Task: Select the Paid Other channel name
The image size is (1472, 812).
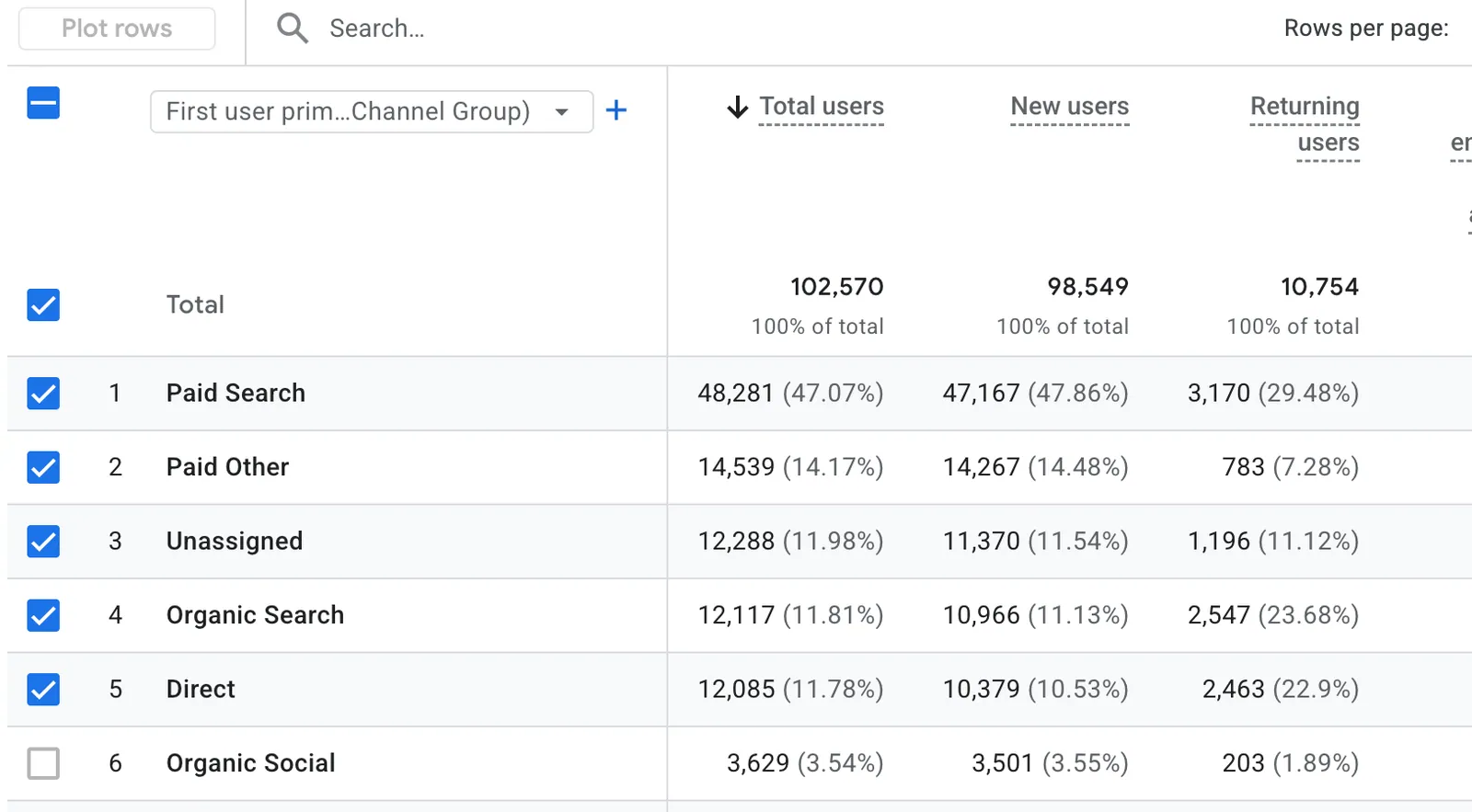Action: pos(227,467)
